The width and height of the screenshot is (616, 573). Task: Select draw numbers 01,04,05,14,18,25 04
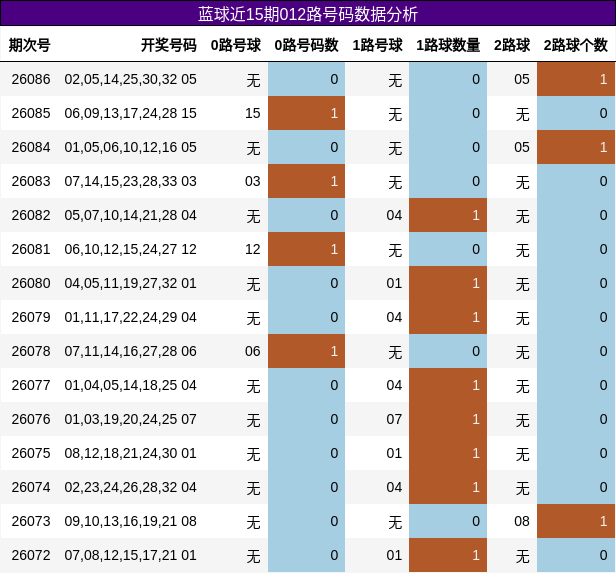pos(130,385)
